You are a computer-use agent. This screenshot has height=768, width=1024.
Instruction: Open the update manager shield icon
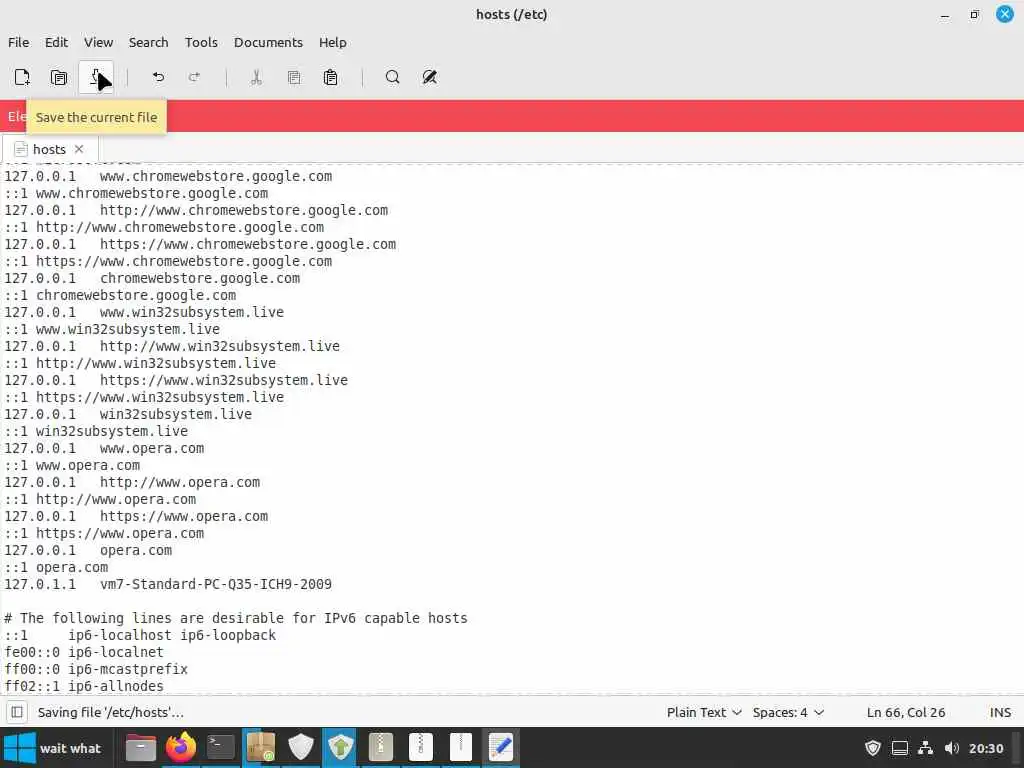coord(340,748)
